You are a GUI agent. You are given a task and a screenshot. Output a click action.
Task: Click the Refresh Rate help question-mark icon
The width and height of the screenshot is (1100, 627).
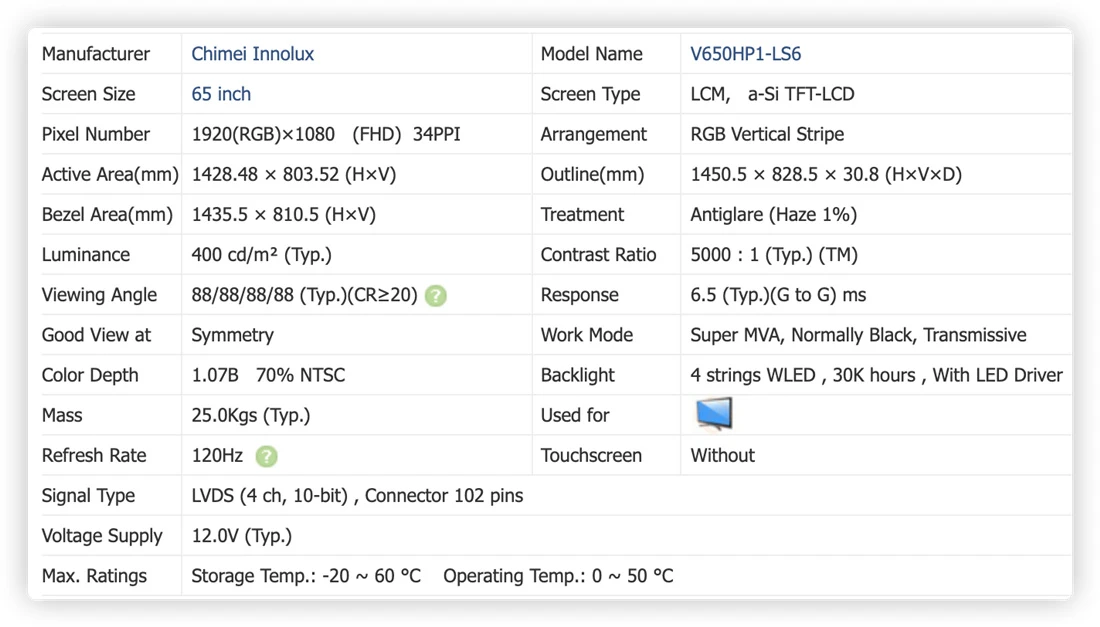pos(266,457)
